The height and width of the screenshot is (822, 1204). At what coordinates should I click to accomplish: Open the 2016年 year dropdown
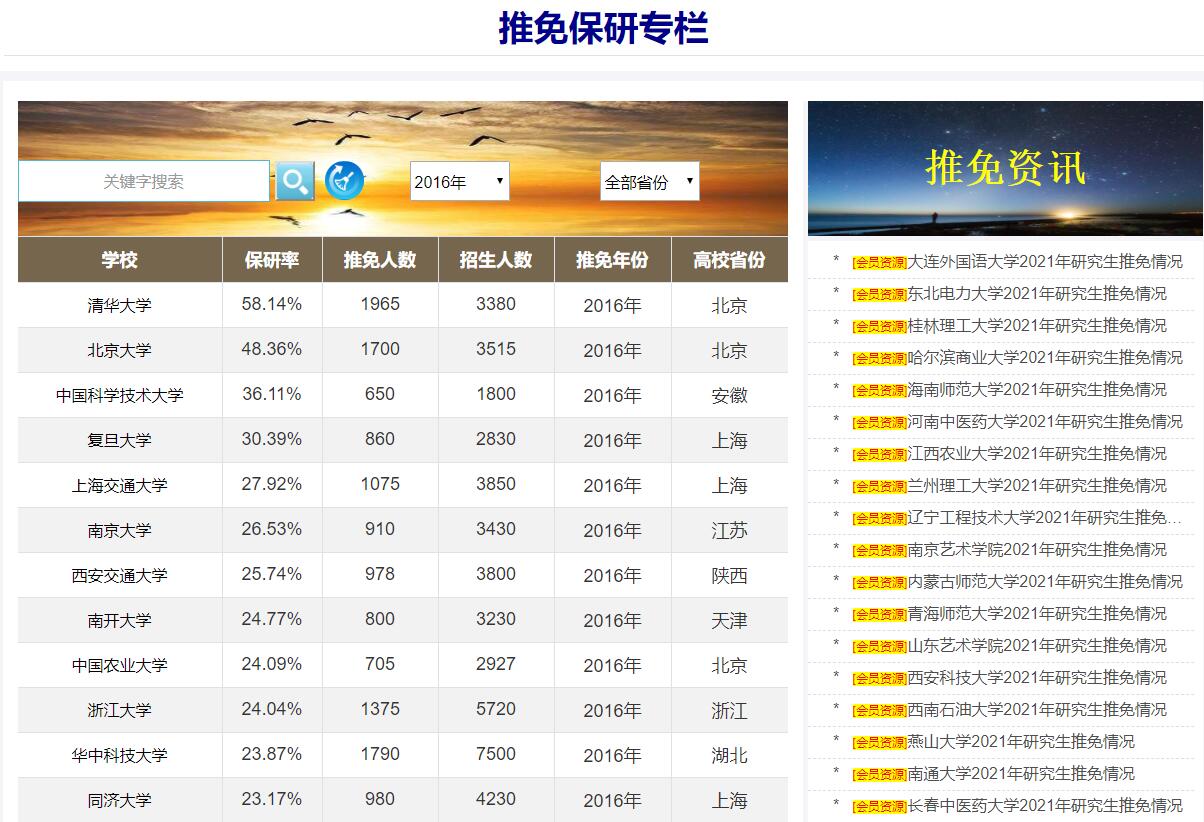point(459,182)
